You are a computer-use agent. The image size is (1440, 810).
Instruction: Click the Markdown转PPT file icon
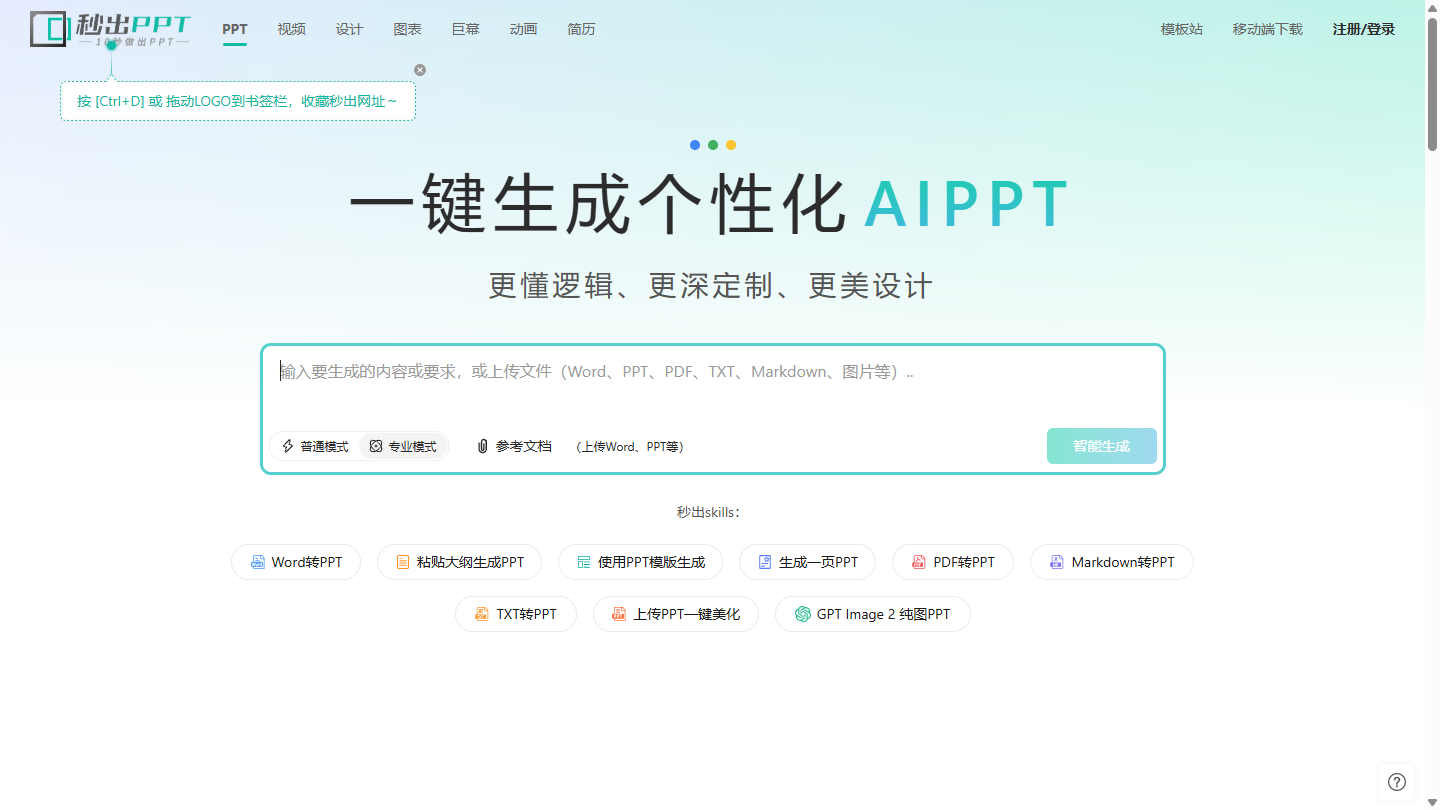1057,562
